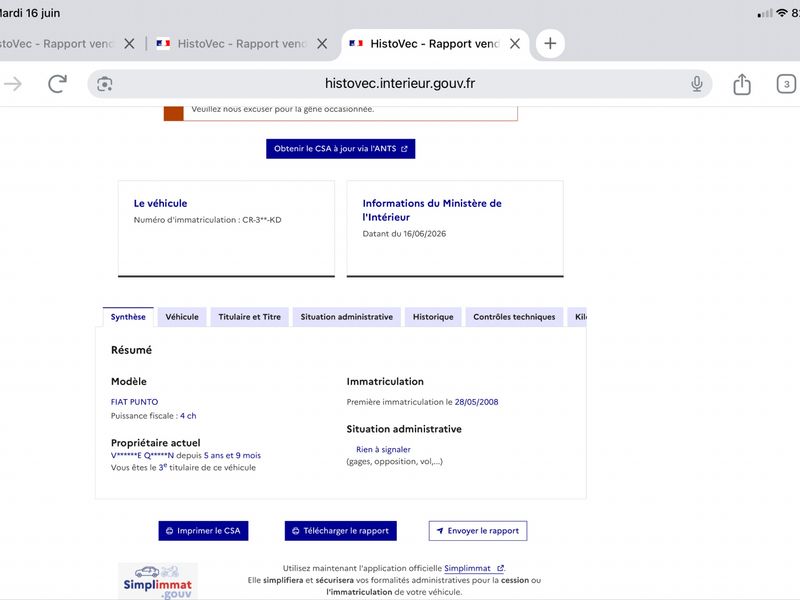
Task: Click Numéro d'immatriculation CR-3**-KD text
Action: click(207, 220)
